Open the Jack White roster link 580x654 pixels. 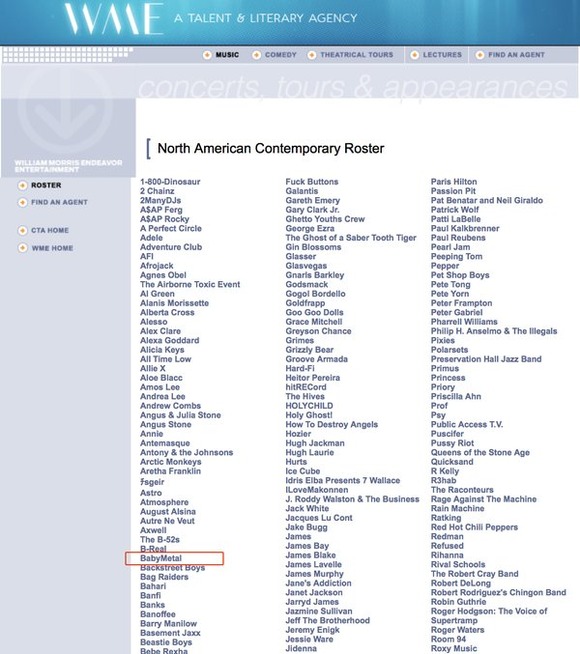coord(307,508)
